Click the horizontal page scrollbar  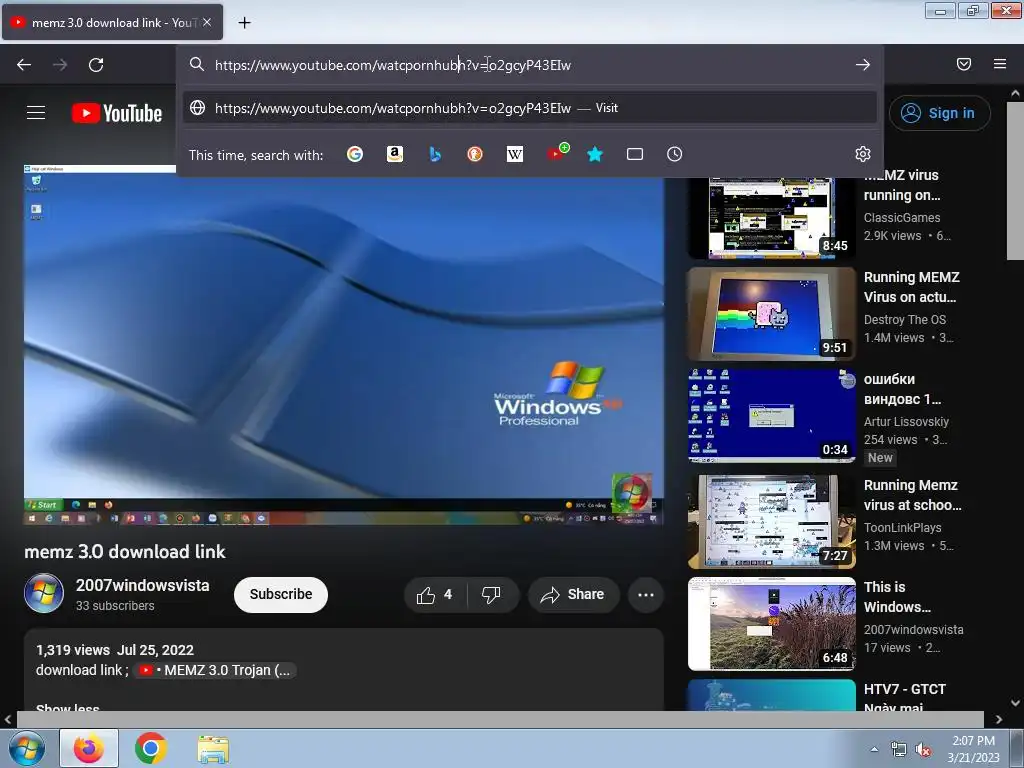pyautogui.click(x=500, y=719)
